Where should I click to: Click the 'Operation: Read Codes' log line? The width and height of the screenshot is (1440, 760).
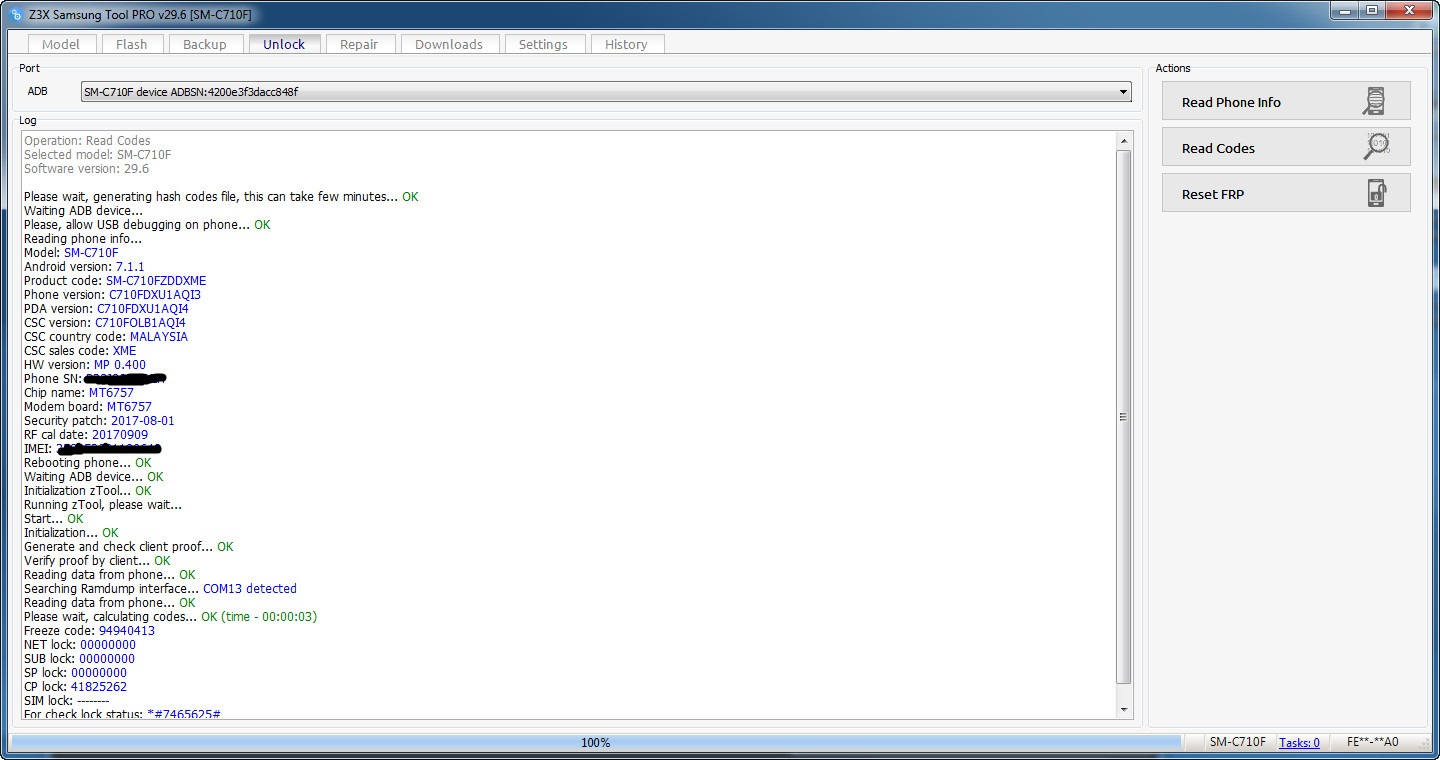[87, 141]
